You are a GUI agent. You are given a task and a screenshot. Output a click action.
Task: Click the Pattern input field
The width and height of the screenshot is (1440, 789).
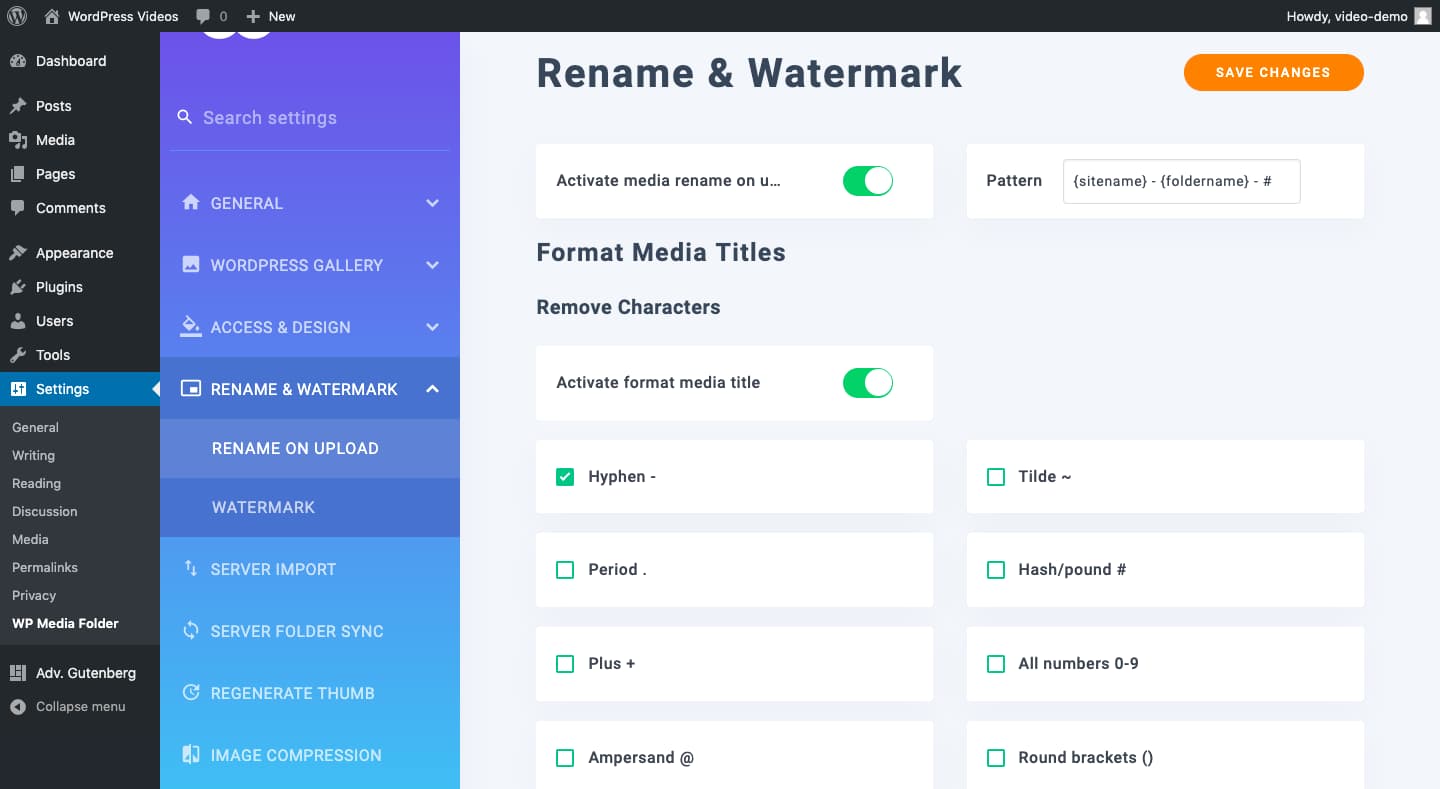(1181, 181)
